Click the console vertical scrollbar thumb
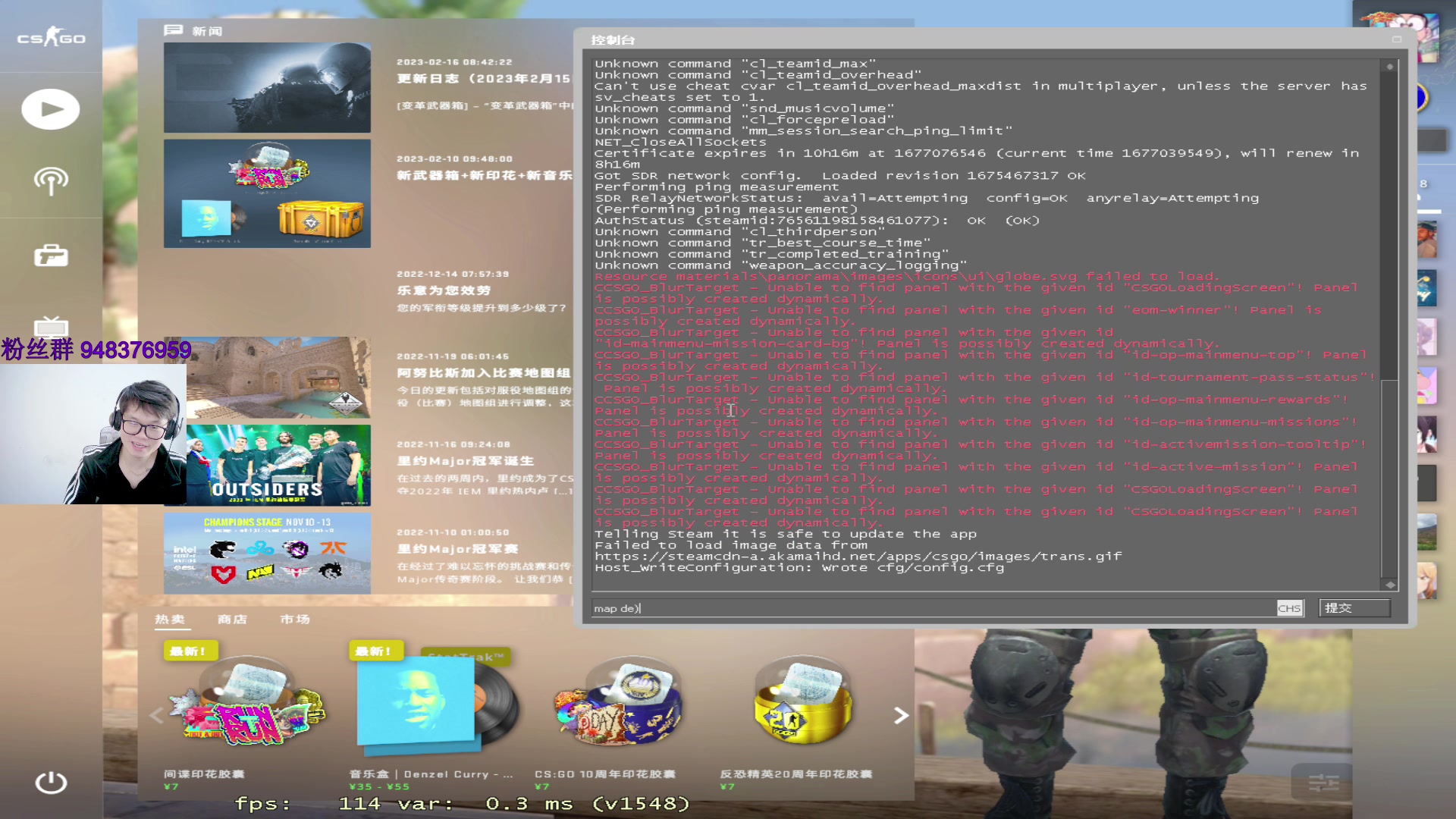This screenshot has width=1456, height=819. (1389, 478)
